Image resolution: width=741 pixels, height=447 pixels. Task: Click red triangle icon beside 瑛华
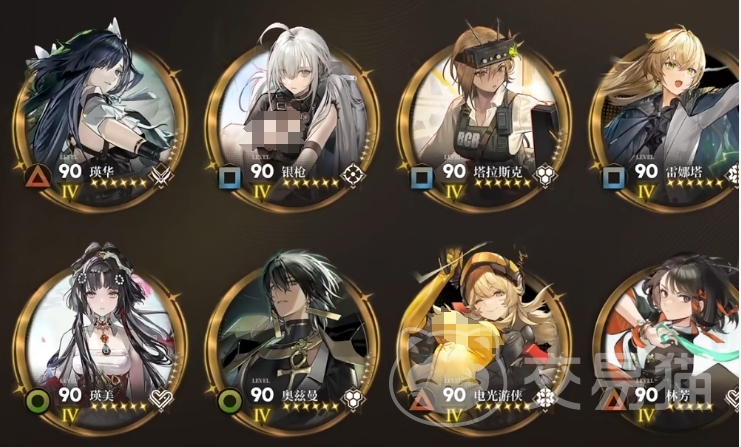pyautogui.click(x=35, y=178)
